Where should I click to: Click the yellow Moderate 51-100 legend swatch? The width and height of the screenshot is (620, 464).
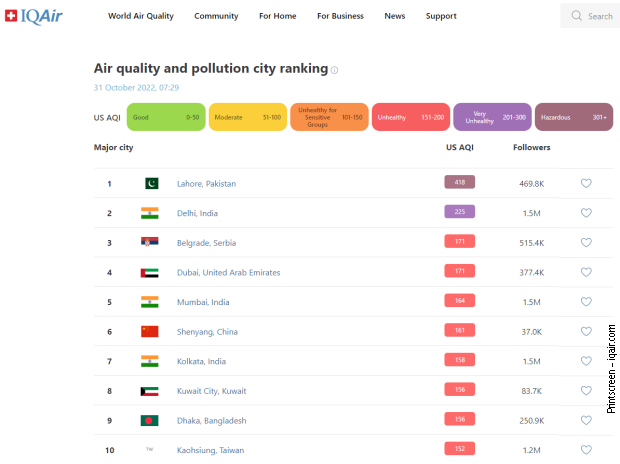tap(248, 117)
